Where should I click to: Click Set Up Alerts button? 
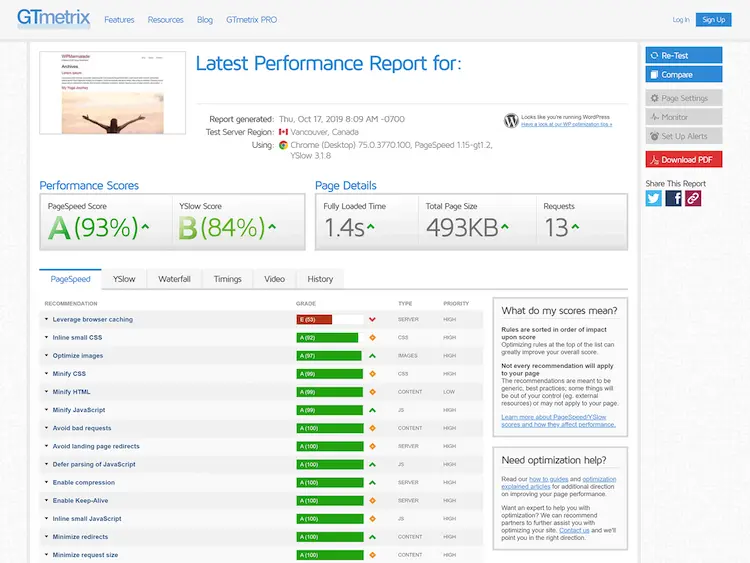pyautogui.click(x=684, y=136)
